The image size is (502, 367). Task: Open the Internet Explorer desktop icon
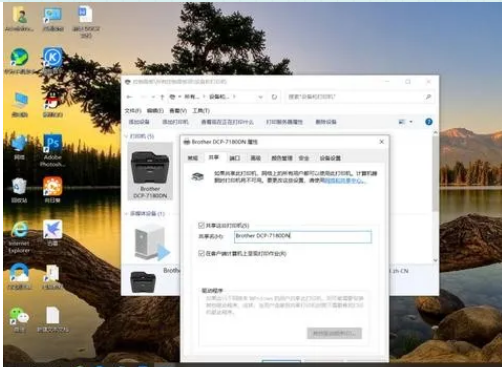click(x=19, y=236)
